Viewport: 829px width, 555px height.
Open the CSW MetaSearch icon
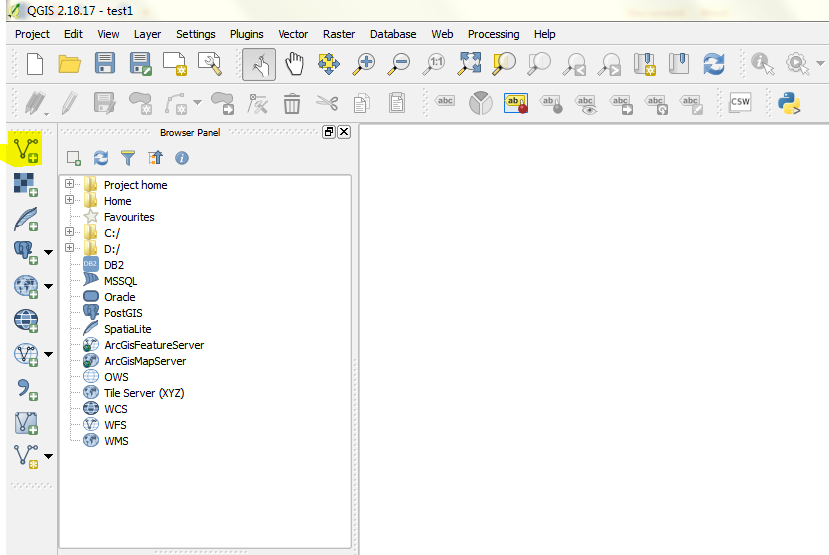(x=740, y=102)
